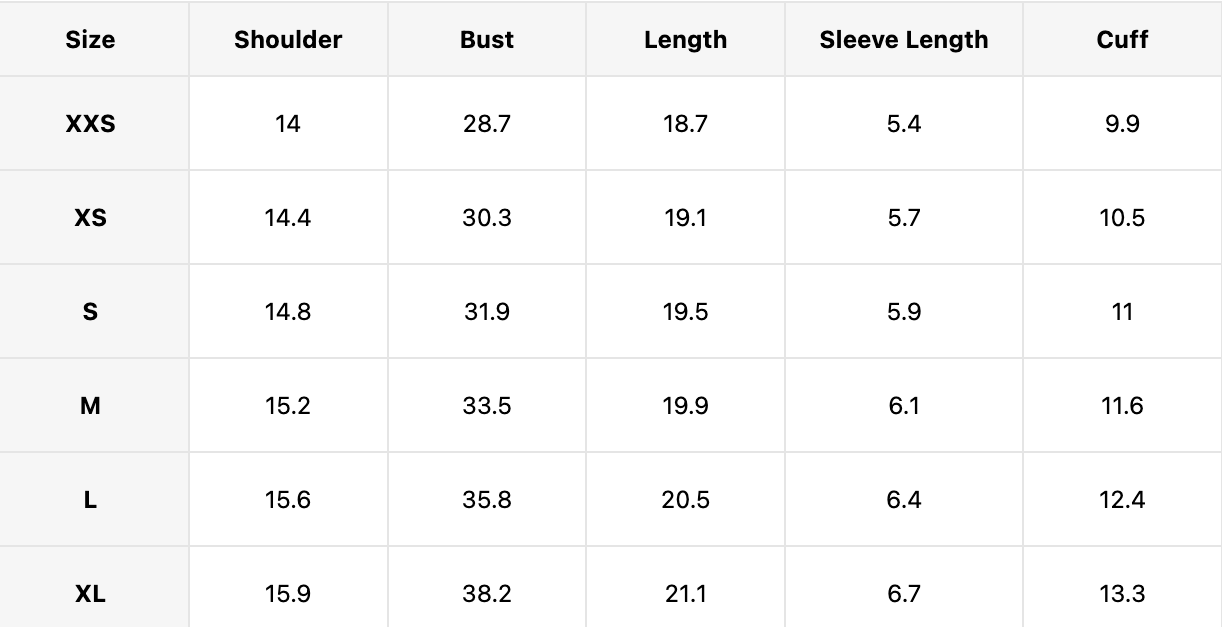Click the Size column header
This screenshot has width=1222, height=627.
90,40
